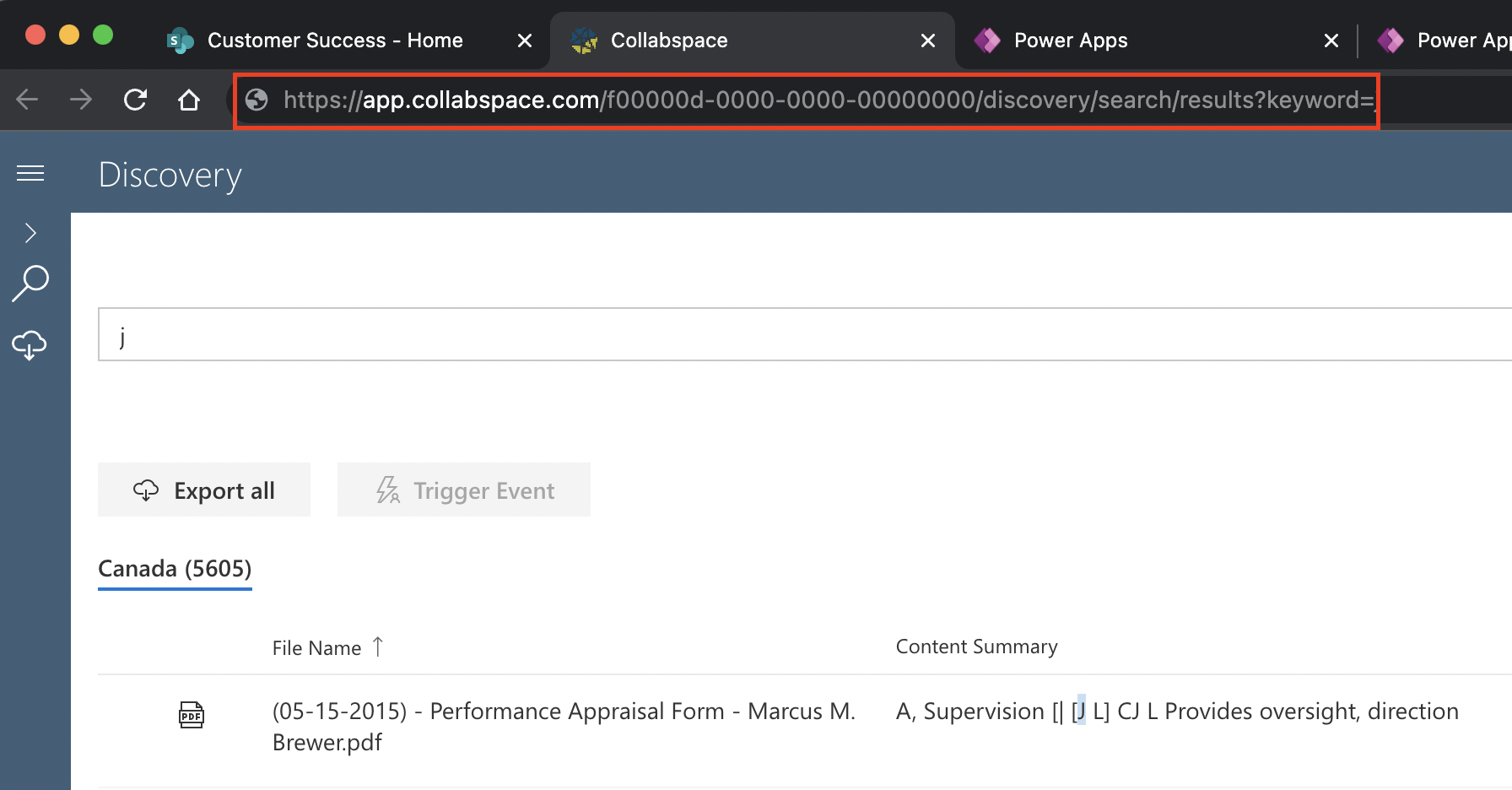Select the Canada (5605) results tab
Viewport: 1512px width, 790px height.
[x=174, y=568]
